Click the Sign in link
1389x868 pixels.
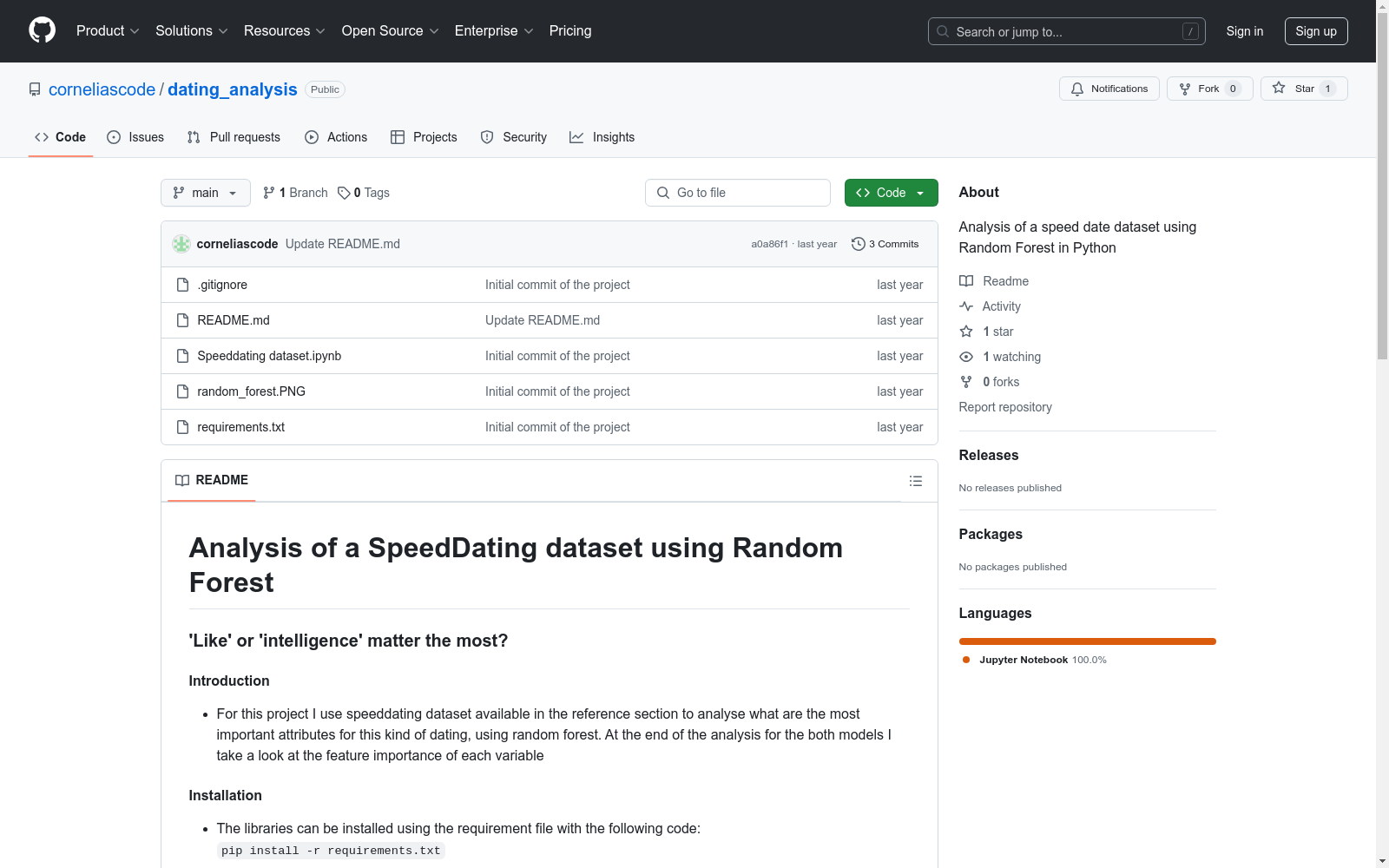[x=1245, y=31]
